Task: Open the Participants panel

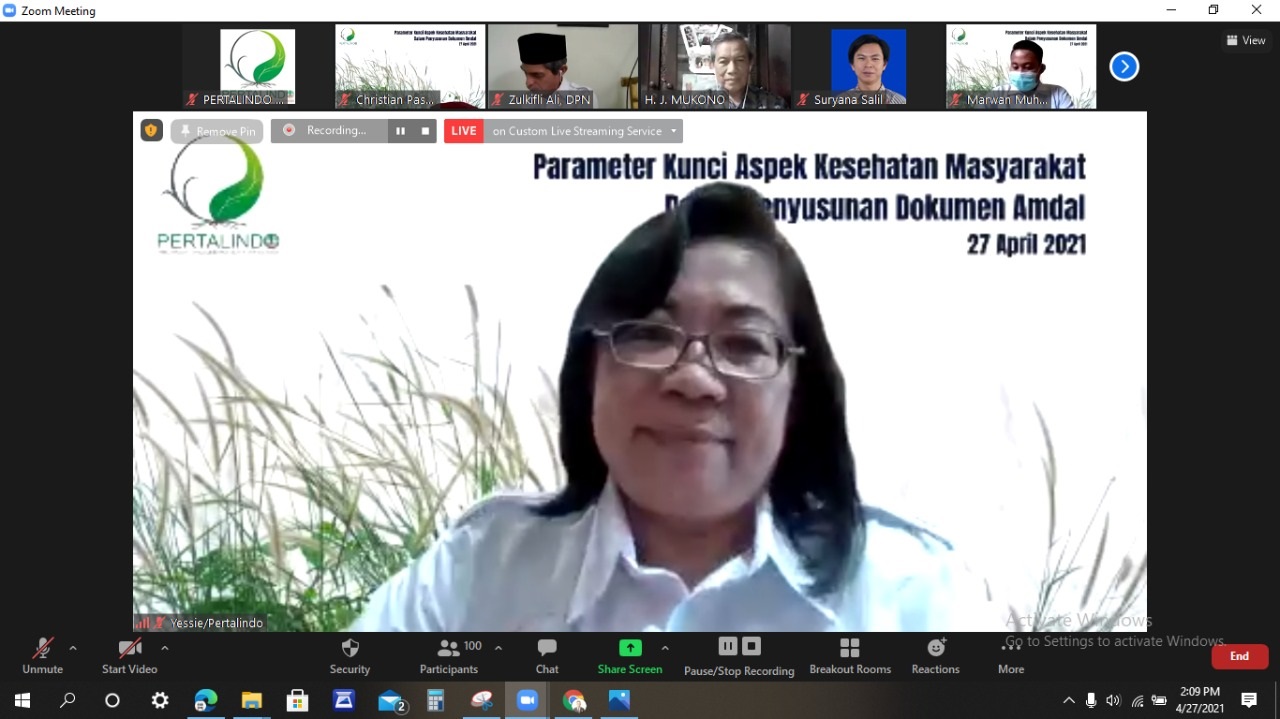Action: [449, 656]
